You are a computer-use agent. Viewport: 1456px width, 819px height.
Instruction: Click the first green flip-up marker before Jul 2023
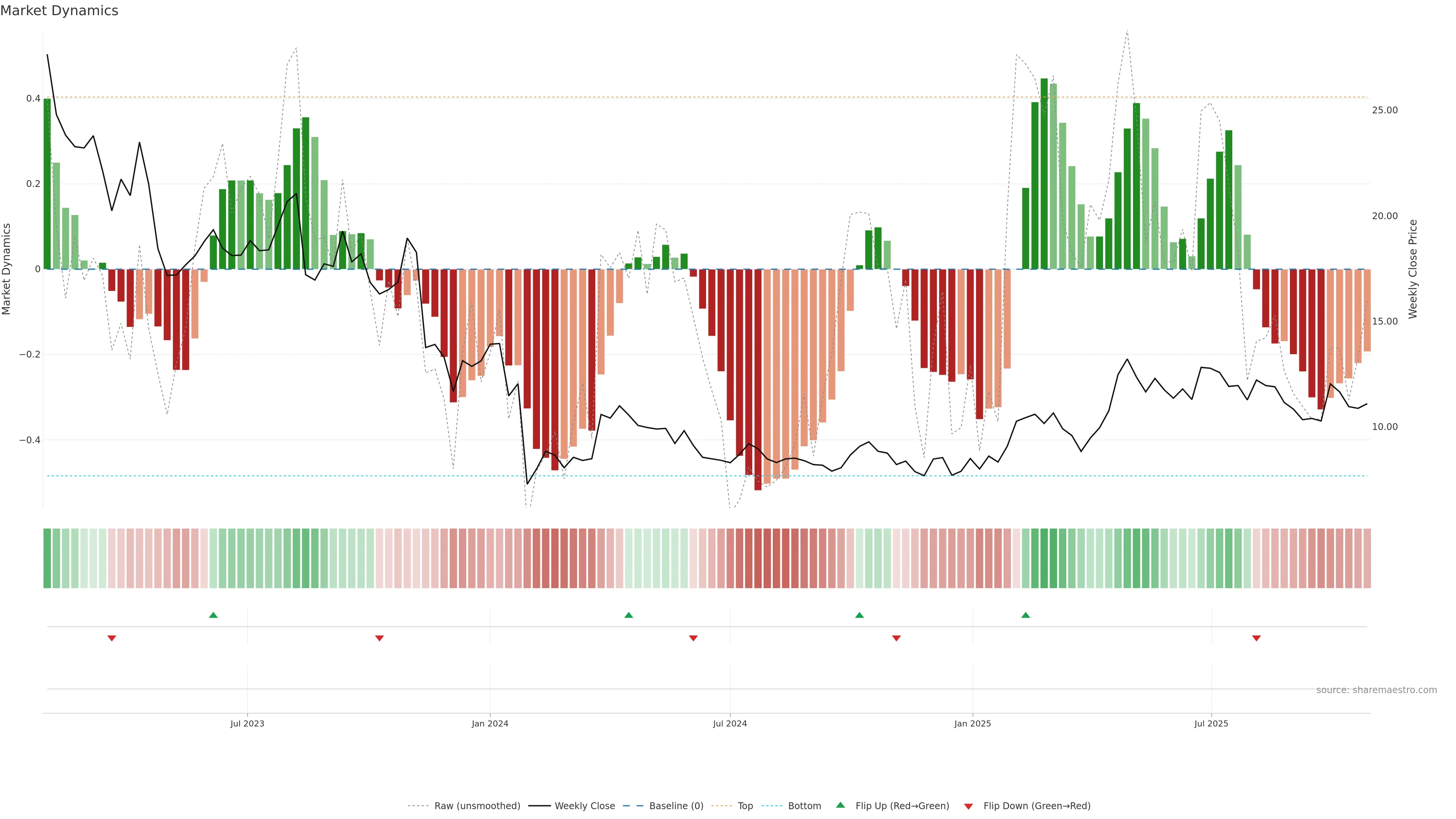[x=213, y=615]
